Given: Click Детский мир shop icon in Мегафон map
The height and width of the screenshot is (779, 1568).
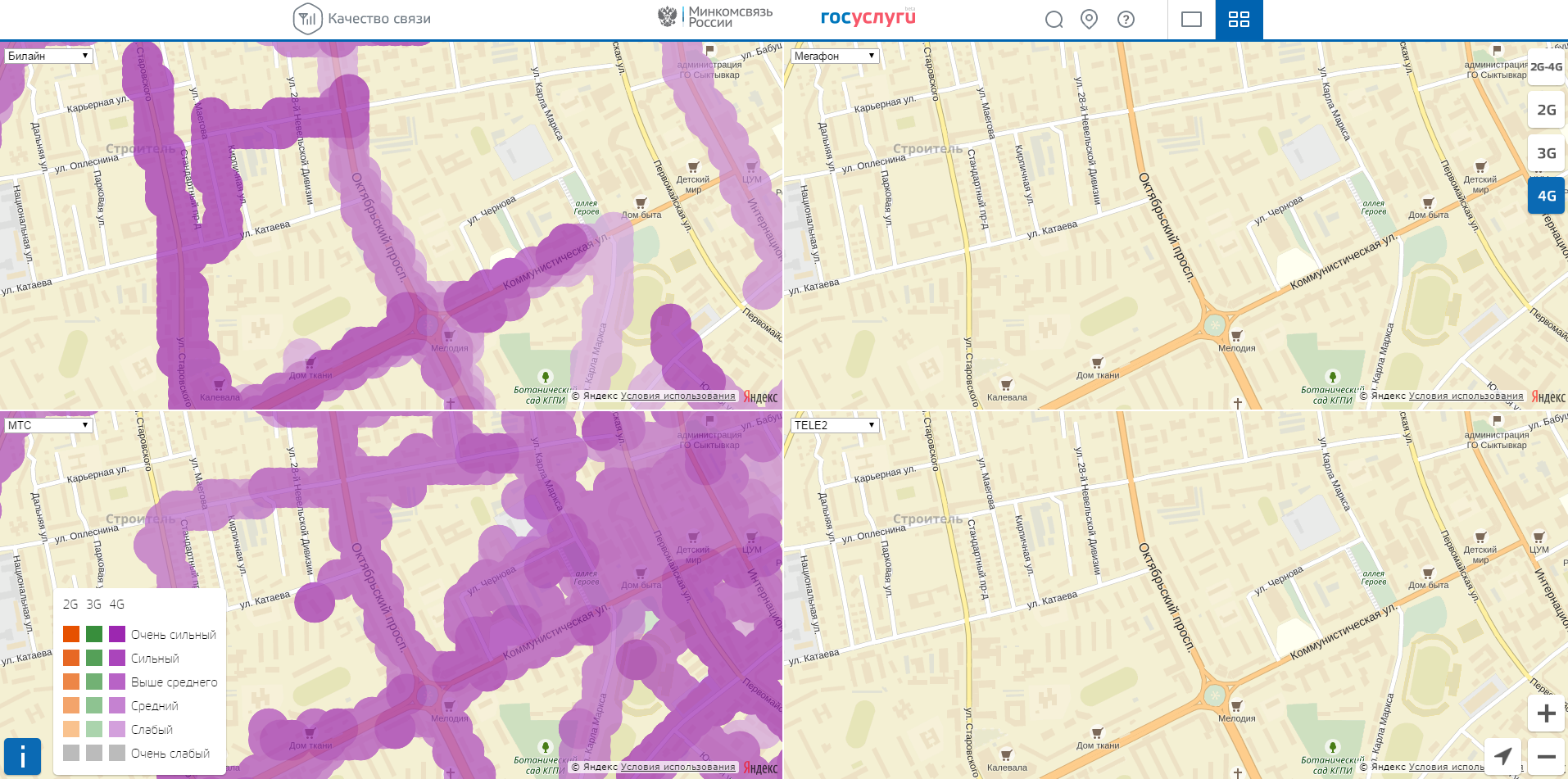Looking at the screenshot, I should click(x=1480, y=167).
